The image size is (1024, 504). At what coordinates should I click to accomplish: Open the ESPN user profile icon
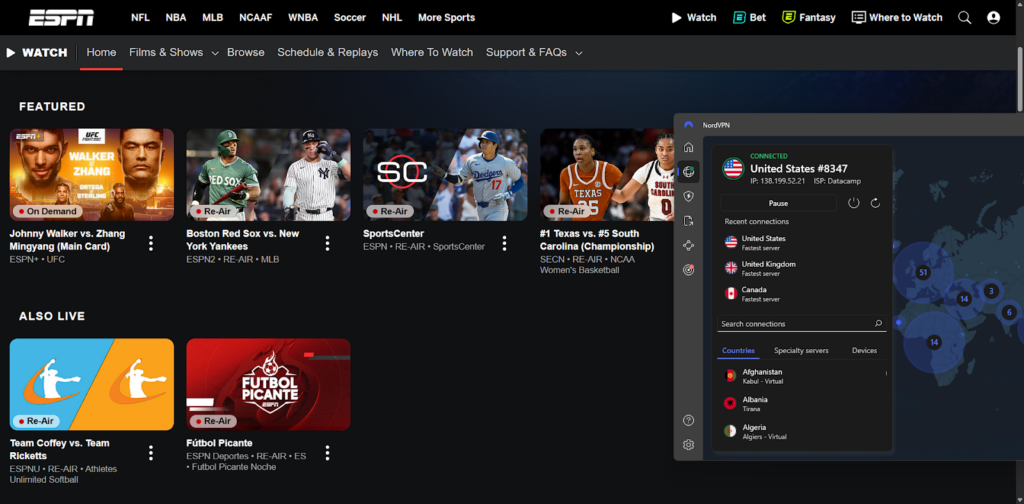(x=993, y=18)
